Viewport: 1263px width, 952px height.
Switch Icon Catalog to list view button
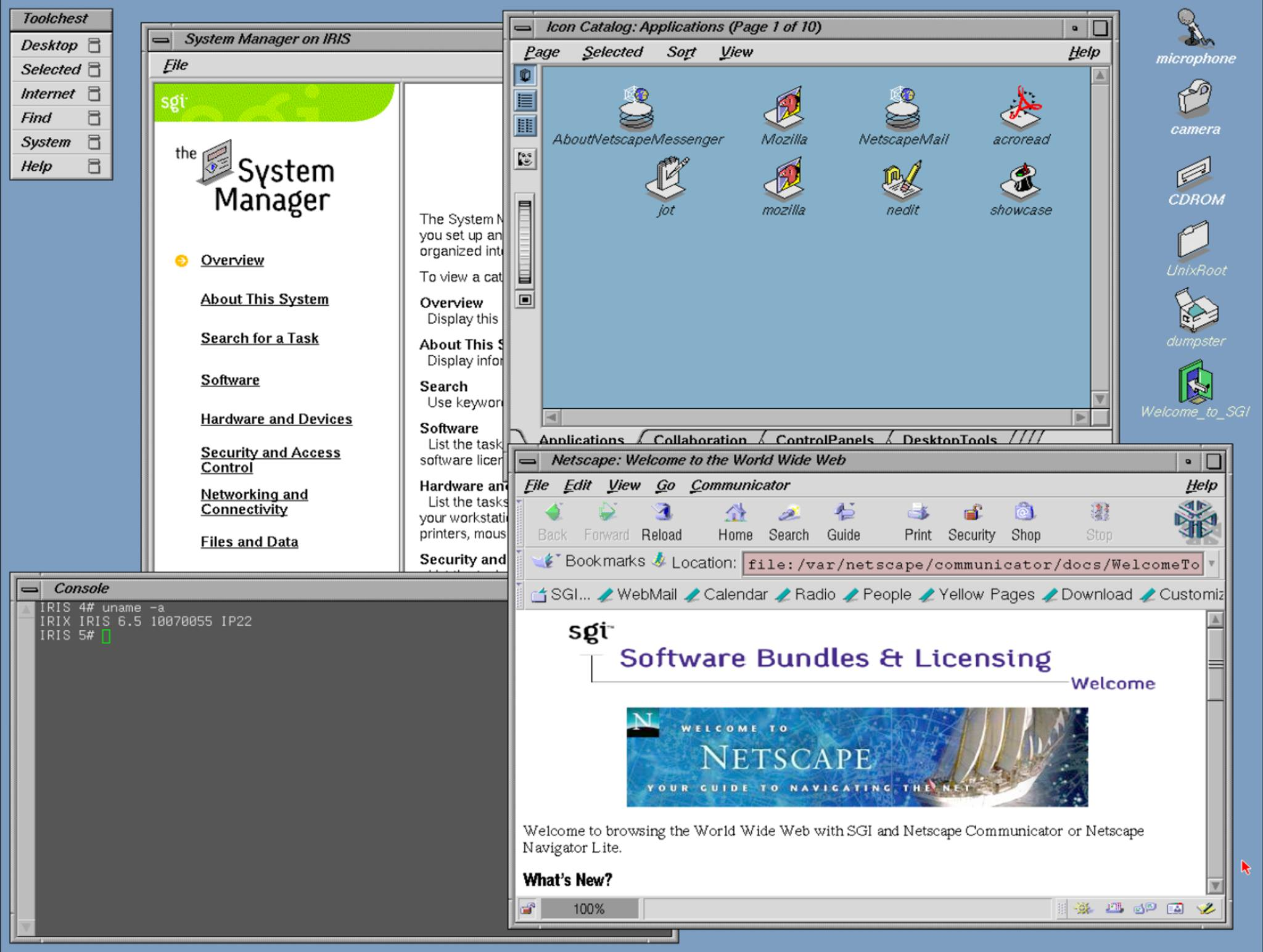click(525, 101)
